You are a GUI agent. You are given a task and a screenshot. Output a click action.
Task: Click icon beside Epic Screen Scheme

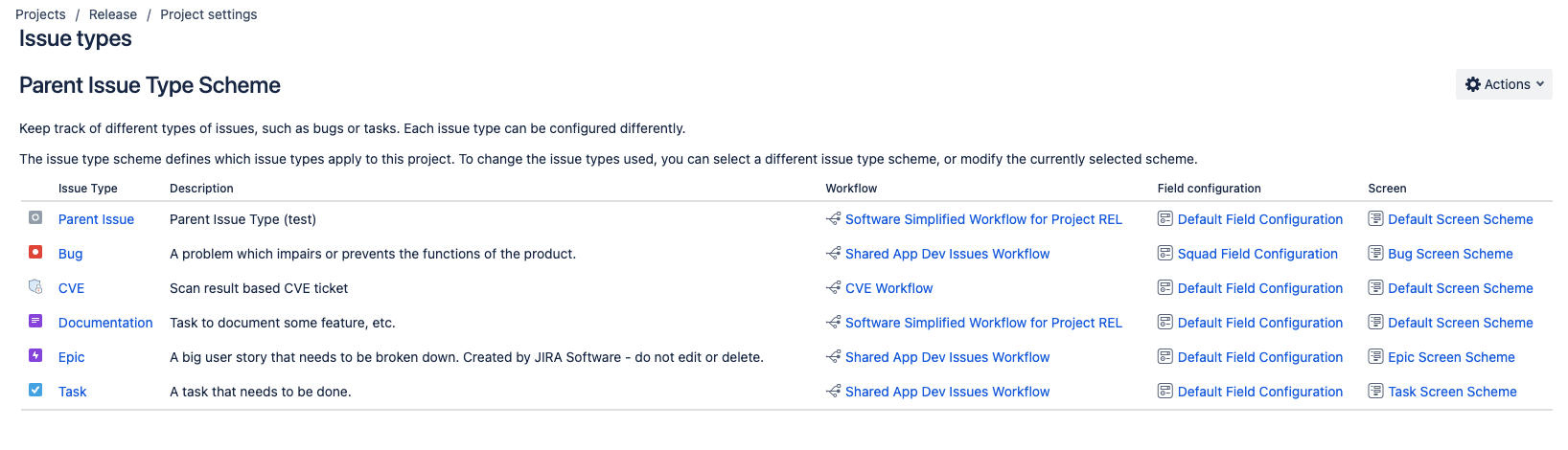(1375, 356)
